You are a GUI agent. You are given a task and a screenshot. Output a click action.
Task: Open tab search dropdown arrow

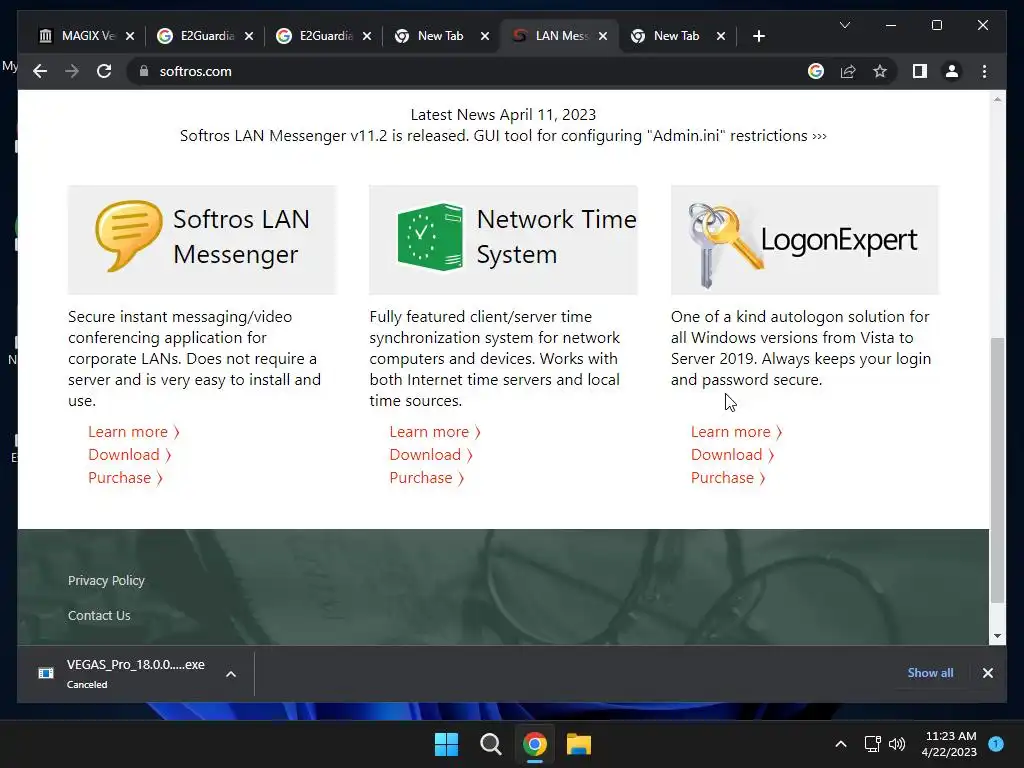[x=844, y=25]
